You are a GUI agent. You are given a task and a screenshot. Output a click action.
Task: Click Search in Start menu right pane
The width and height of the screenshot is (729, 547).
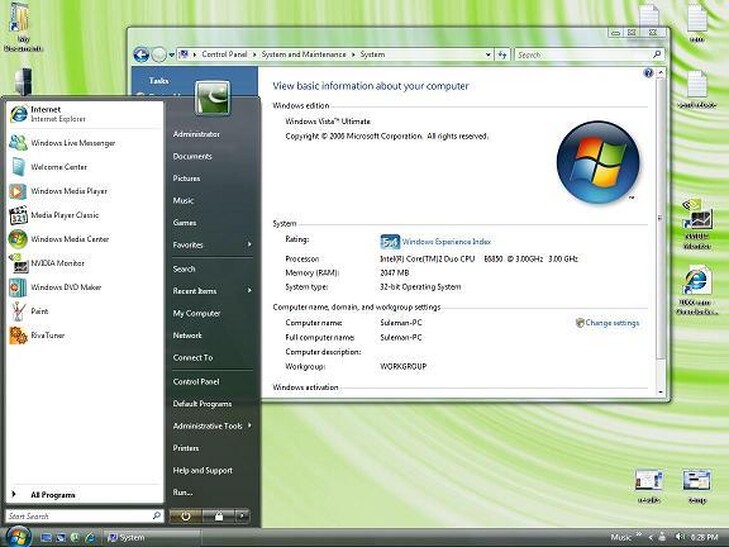[x=184, y=269]
